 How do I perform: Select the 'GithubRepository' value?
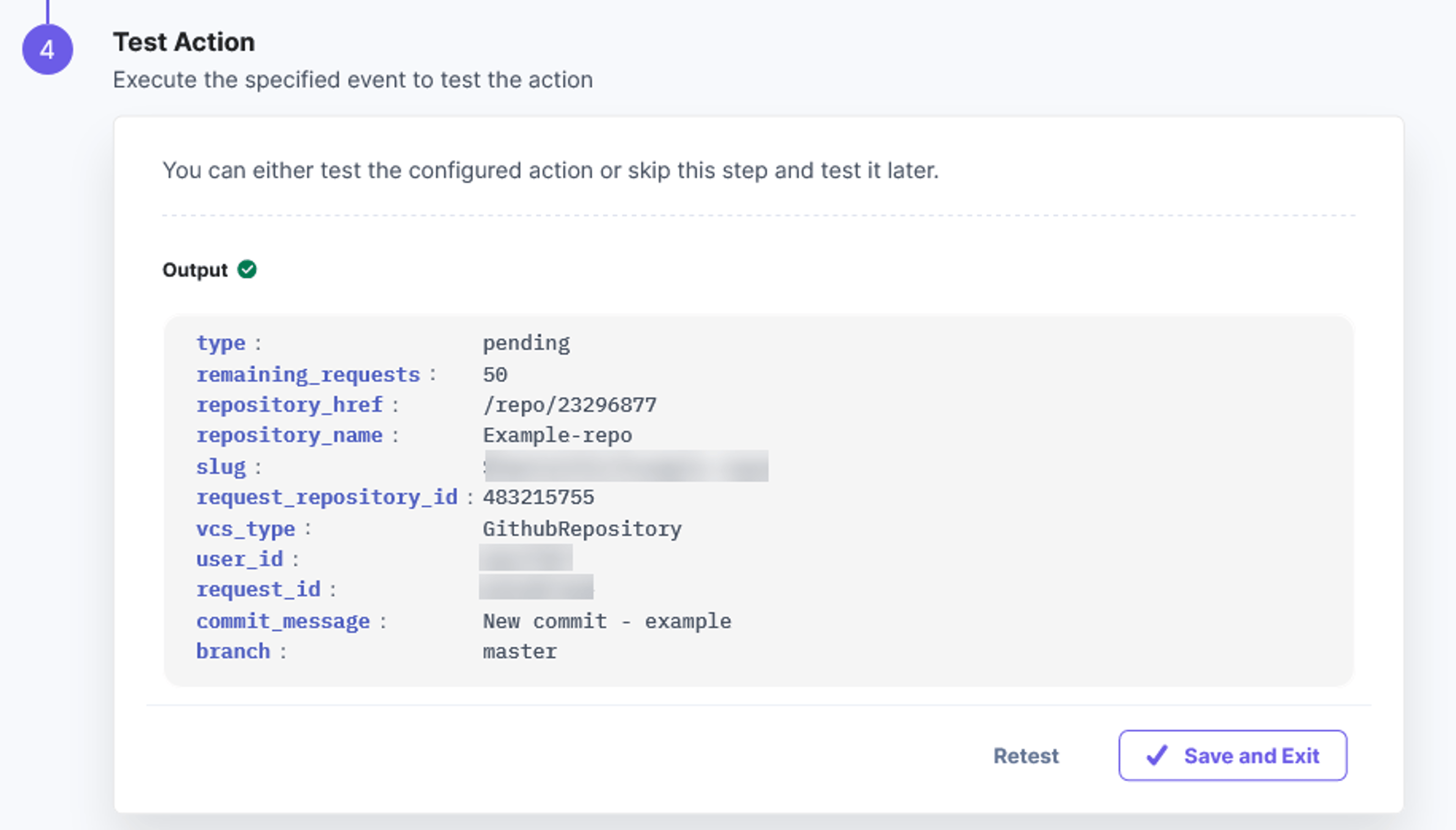pos(582,529)
